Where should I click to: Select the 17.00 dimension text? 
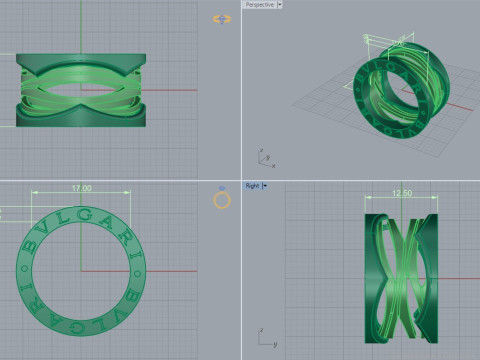[82, 188]
